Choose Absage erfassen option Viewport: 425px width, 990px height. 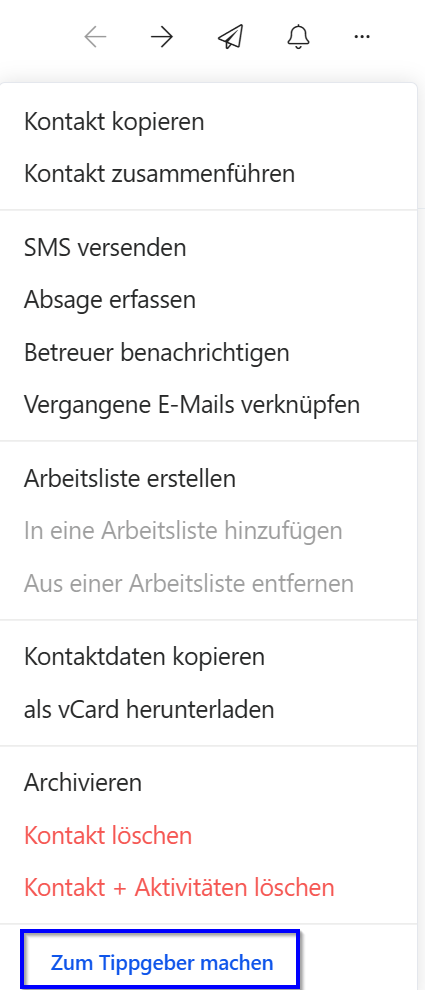pos(208,300)
